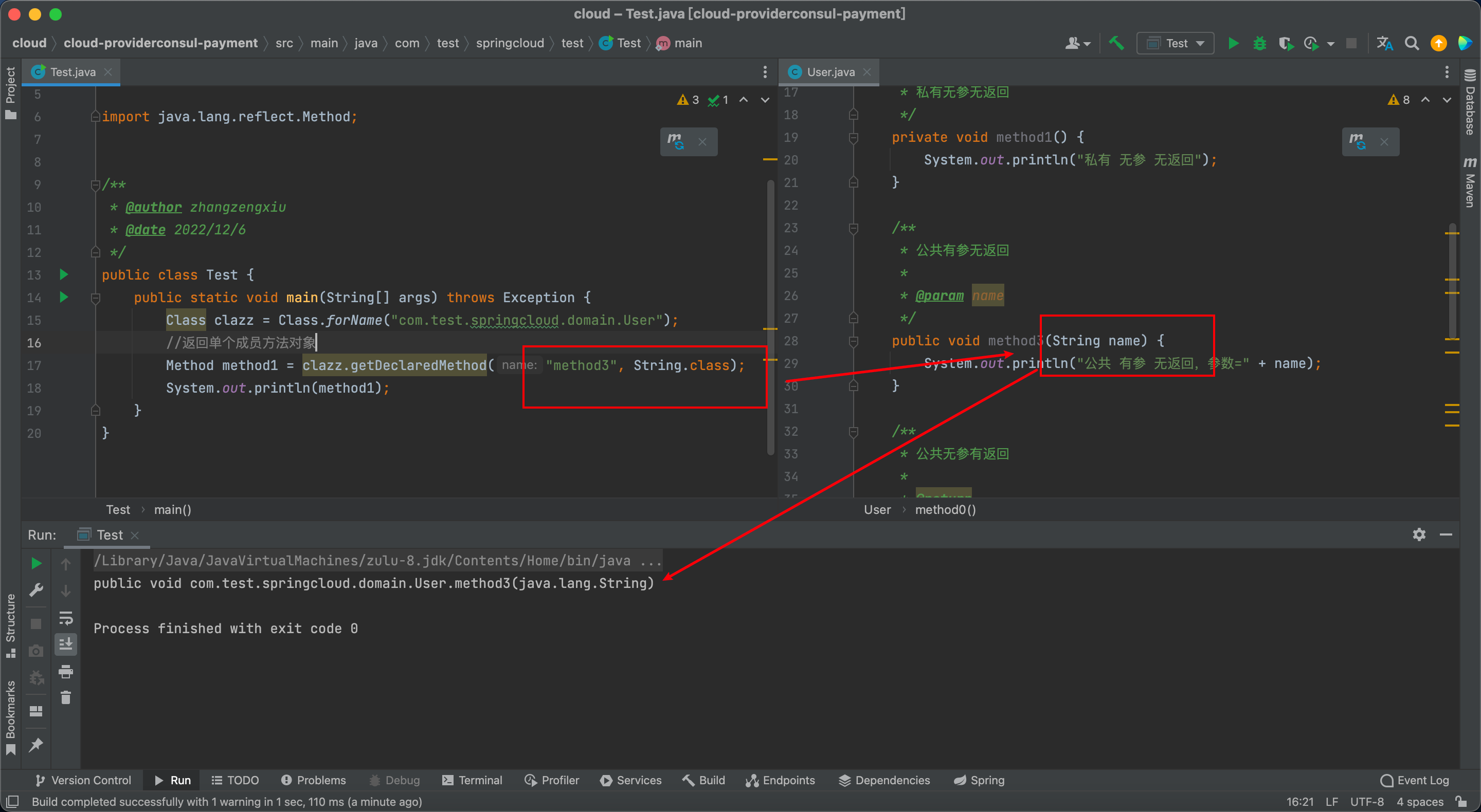The height and width of the screenshot is (812, 1481).
Task: Run main method from gutter line 14
Action: (64, 297)
